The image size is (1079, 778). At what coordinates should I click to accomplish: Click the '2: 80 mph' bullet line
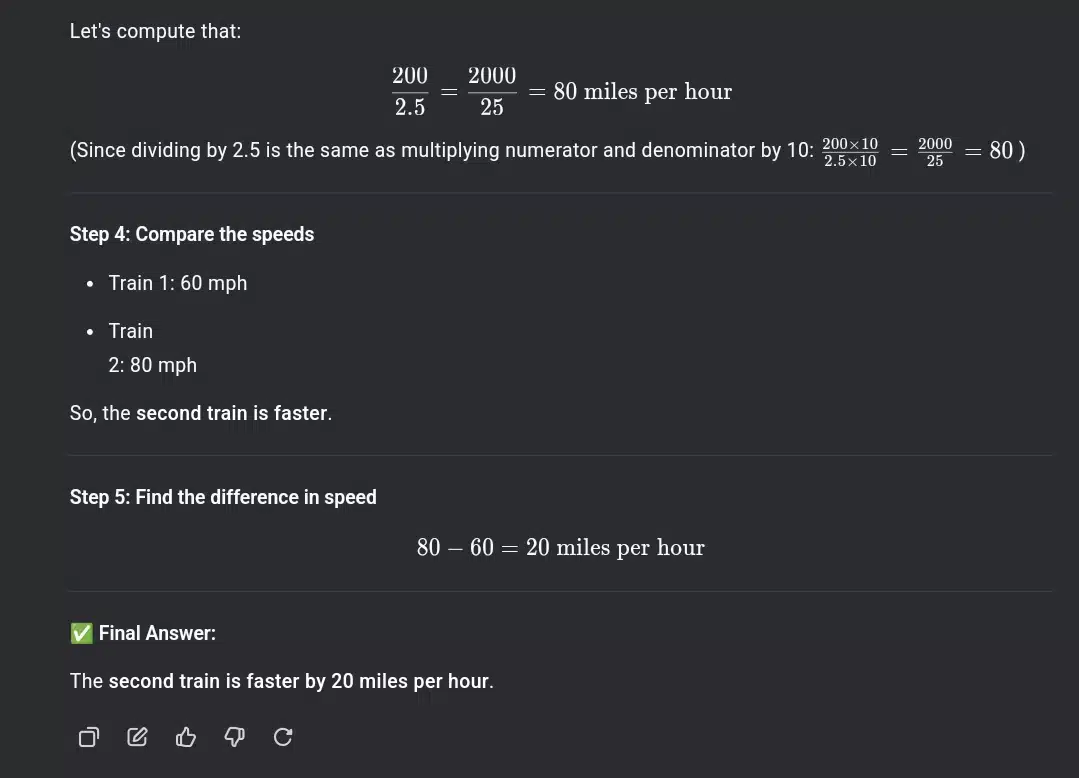(152, 365)
